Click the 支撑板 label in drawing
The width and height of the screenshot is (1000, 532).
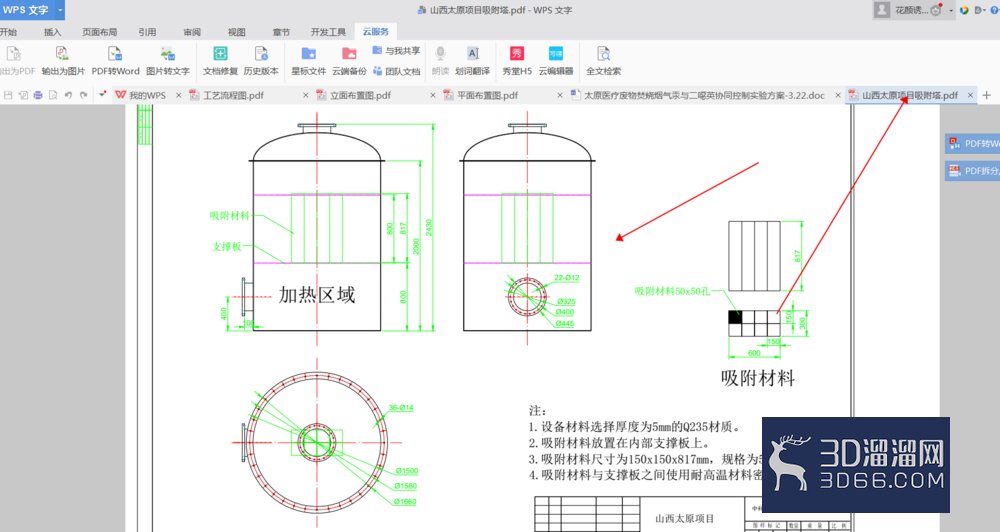tap(227, 246)
